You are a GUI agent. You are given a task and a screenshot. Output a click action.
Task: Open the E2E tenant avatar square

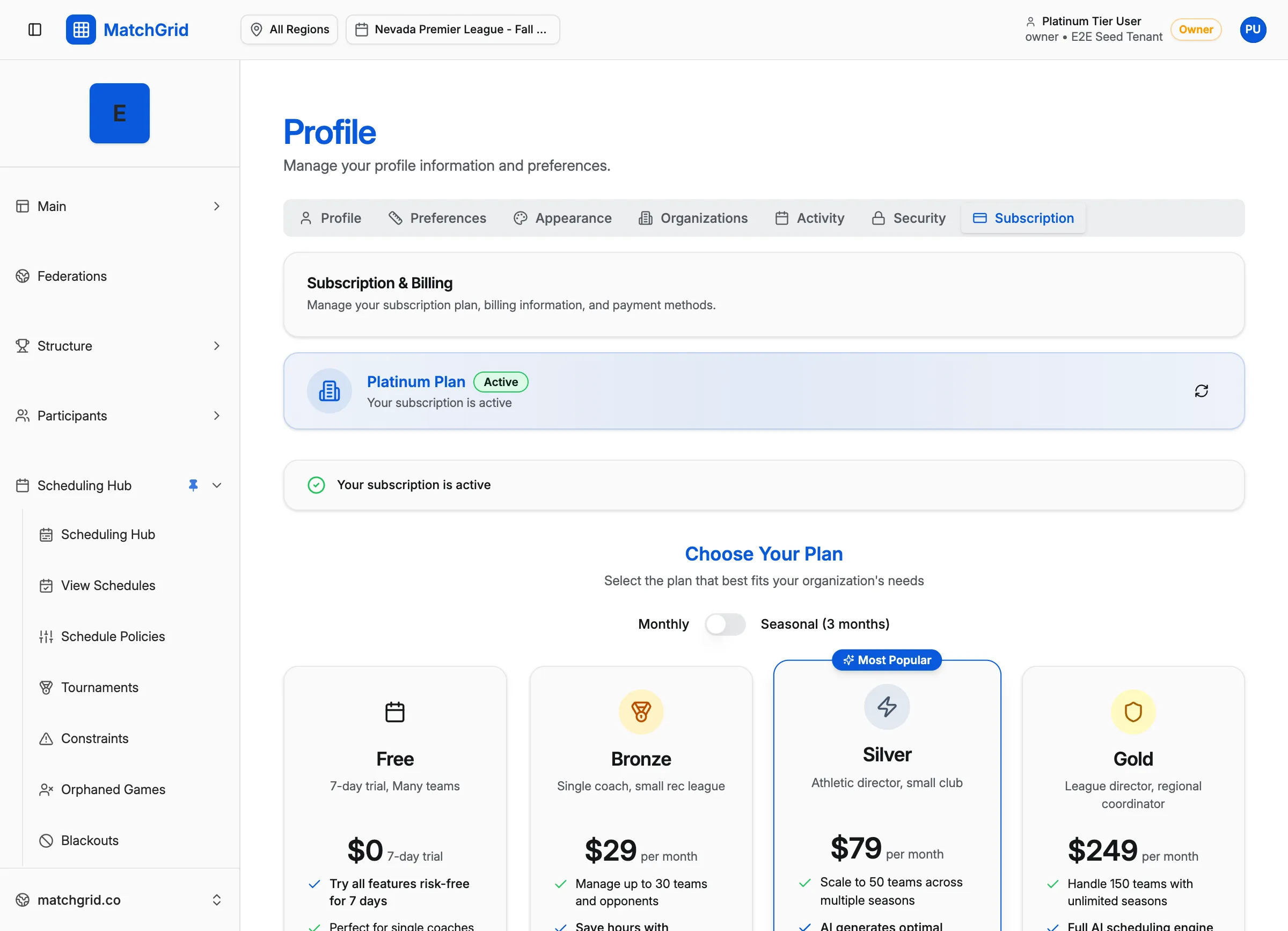point(119,113)
